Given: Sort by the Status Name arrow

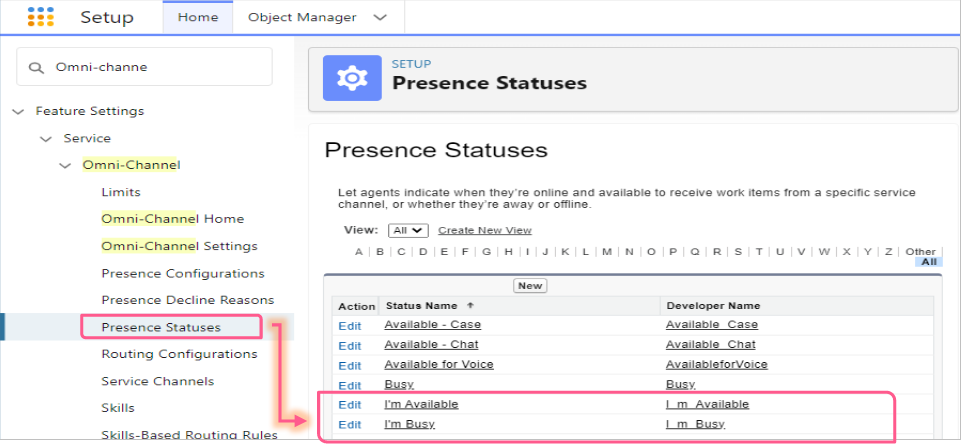Looking at the screenshot, I should tap(471, 306).
